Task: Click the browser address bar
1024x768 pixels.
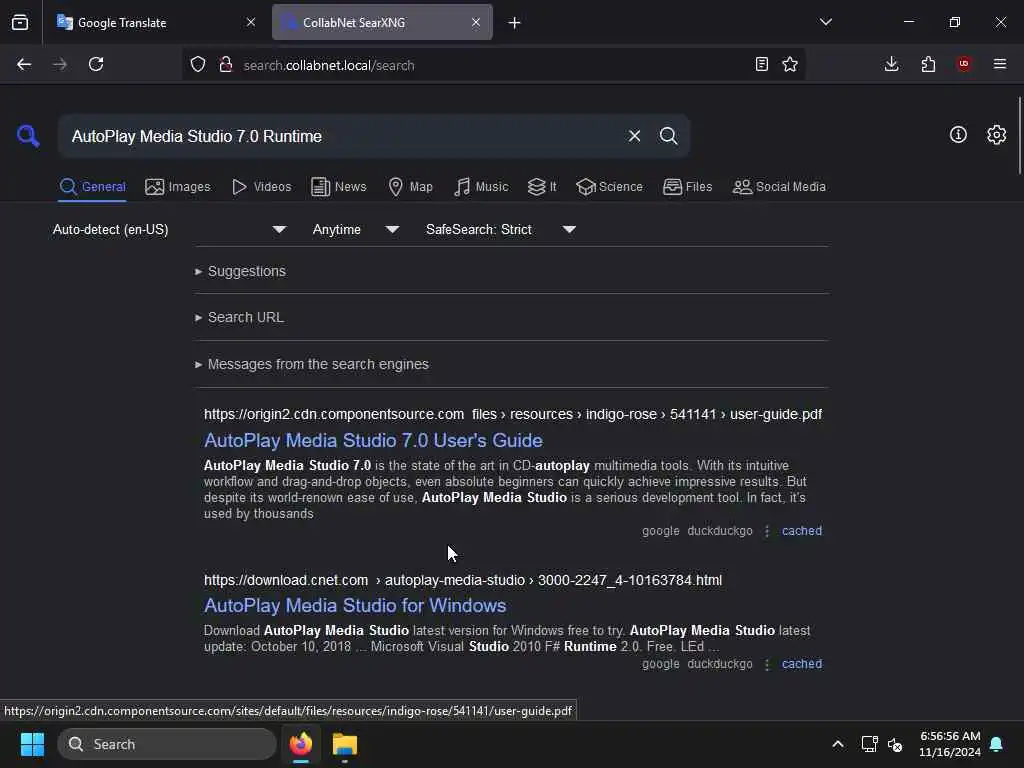Action: coord(493,65)
